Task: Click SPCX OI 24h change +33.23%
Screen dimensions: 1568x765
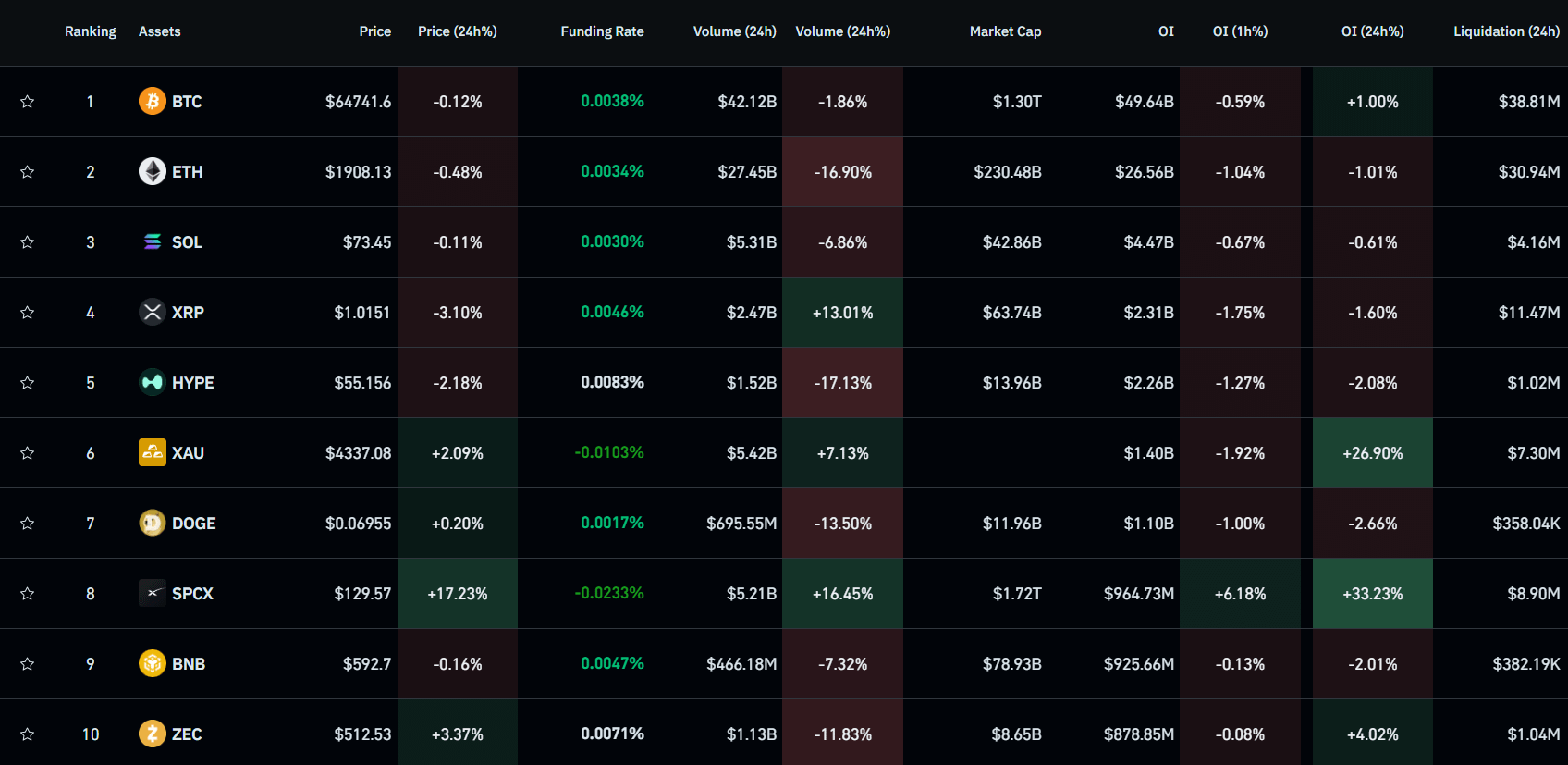Action: click(1373, 594)
